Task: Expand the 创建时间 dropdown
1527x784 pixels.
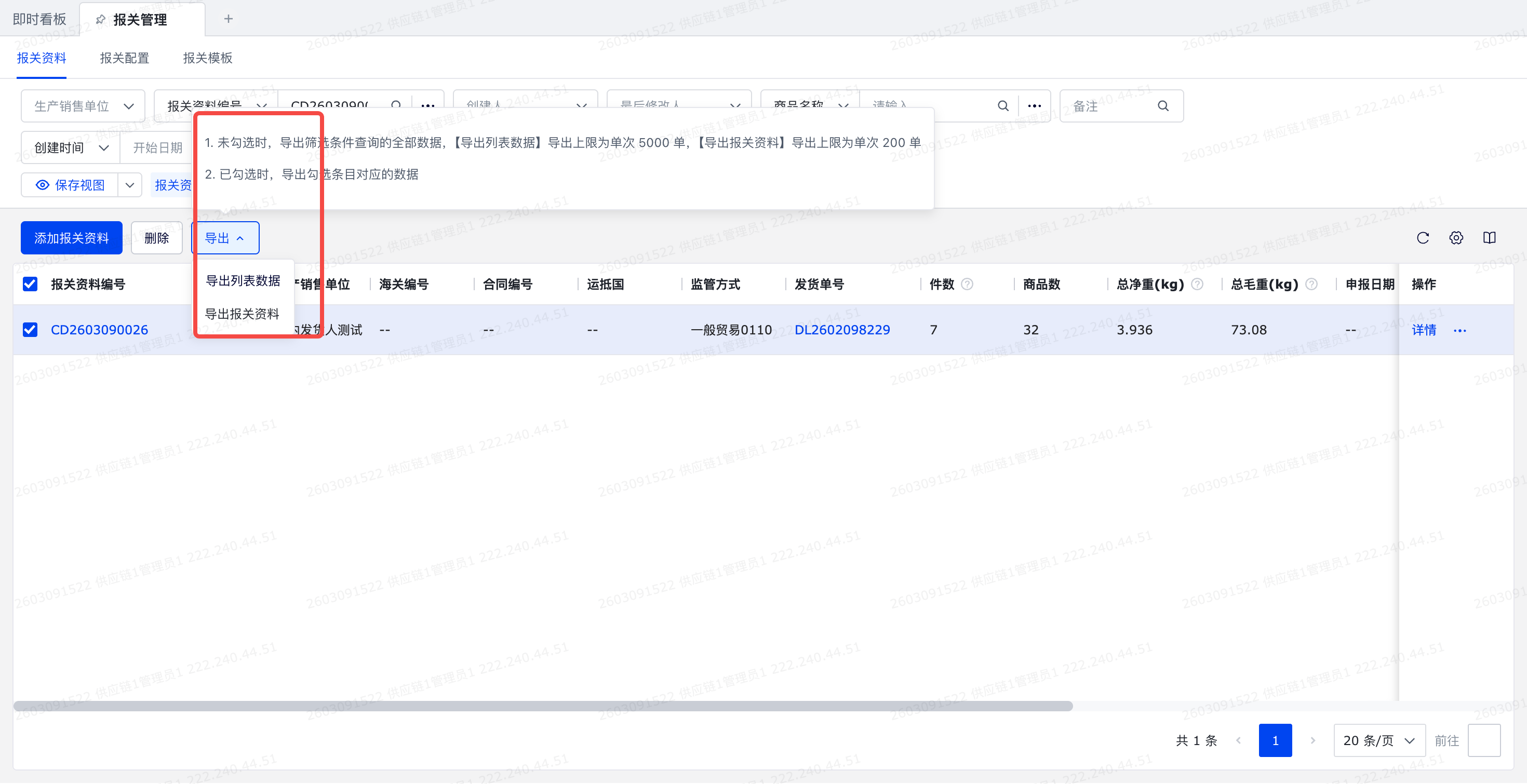Action: 71,147
